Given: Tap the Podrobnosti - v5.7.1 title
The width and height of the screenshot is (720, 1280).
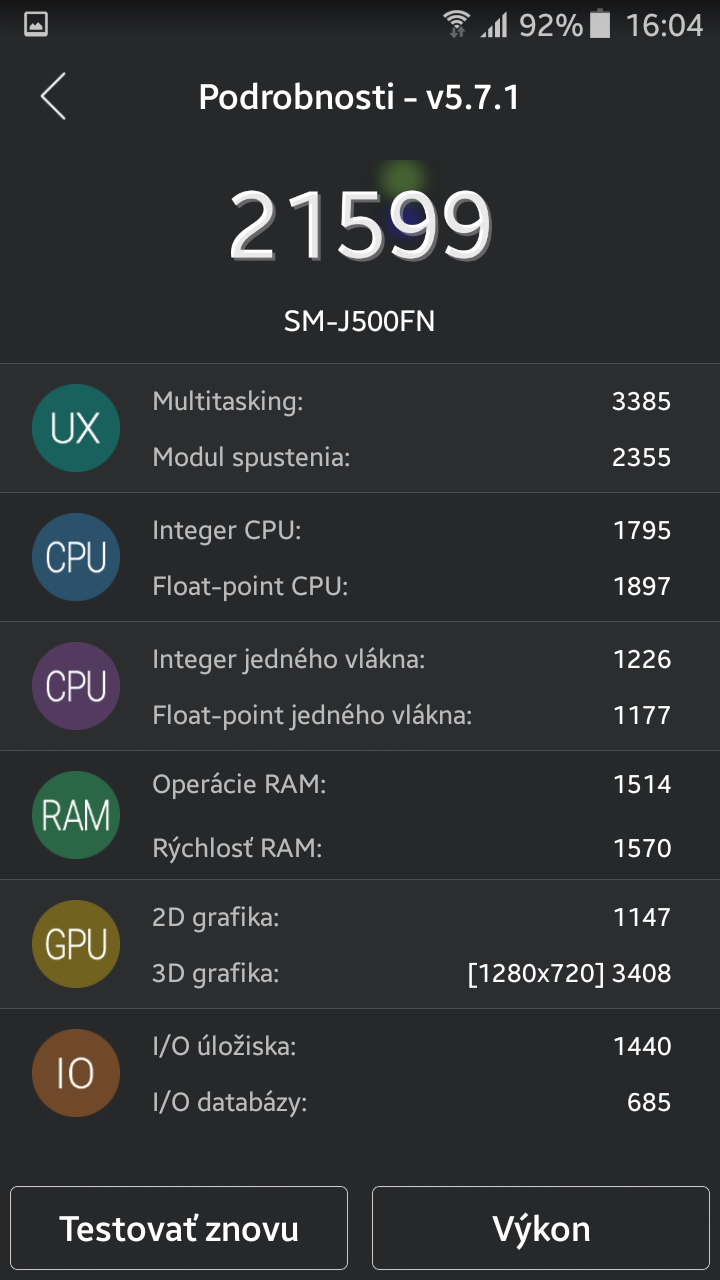Looking at the screenshot, I should [360, 98].
